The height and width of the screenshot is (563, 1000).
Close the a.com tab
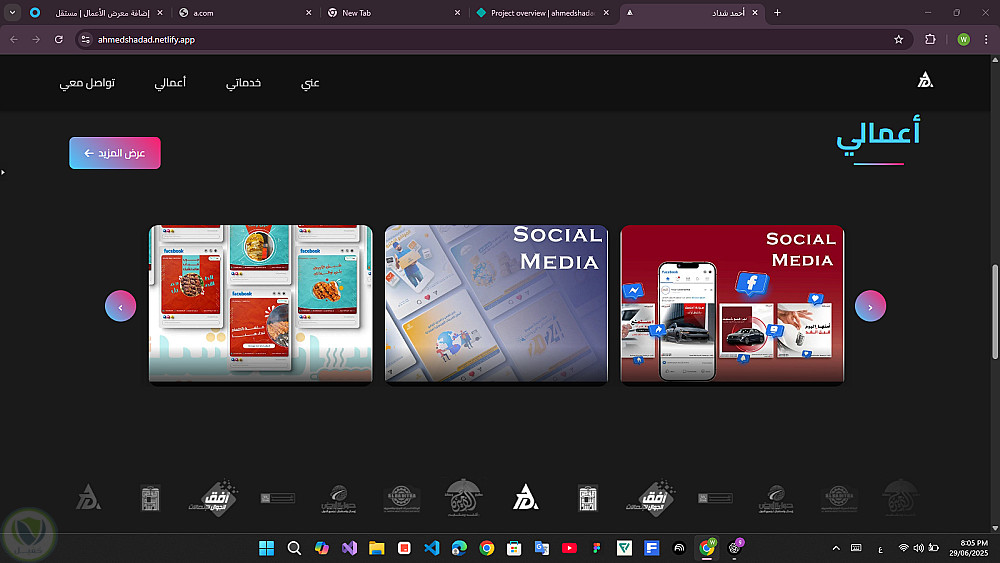[x=309, y=13]
